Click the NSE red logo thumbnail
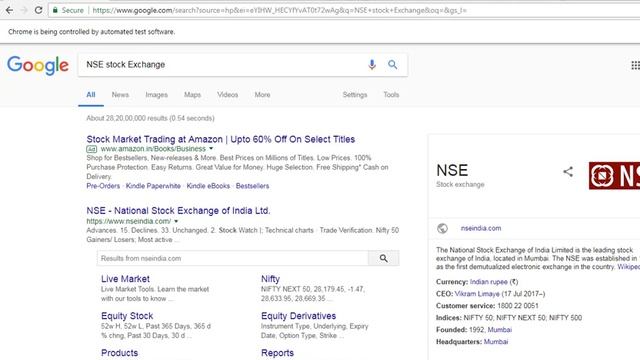 point(614,176)
